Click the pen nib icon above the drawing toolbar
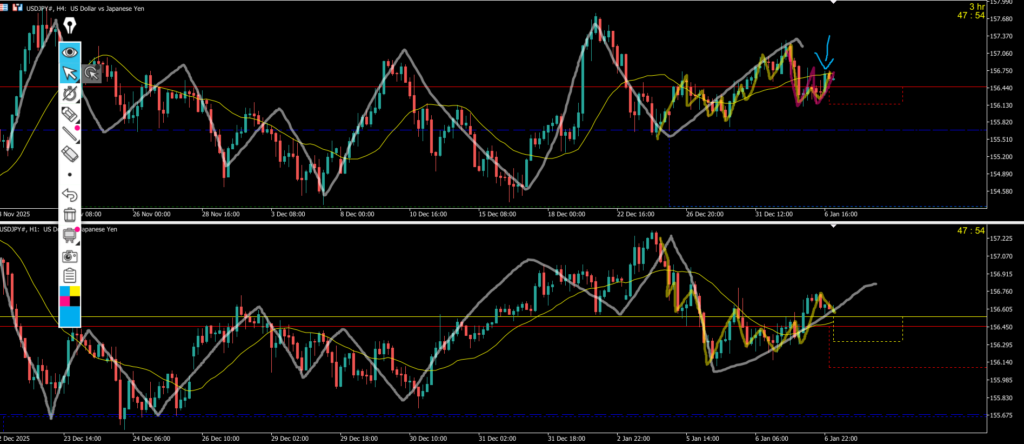This screenshot has width=1024, height=444. click(x=70, y=25)
